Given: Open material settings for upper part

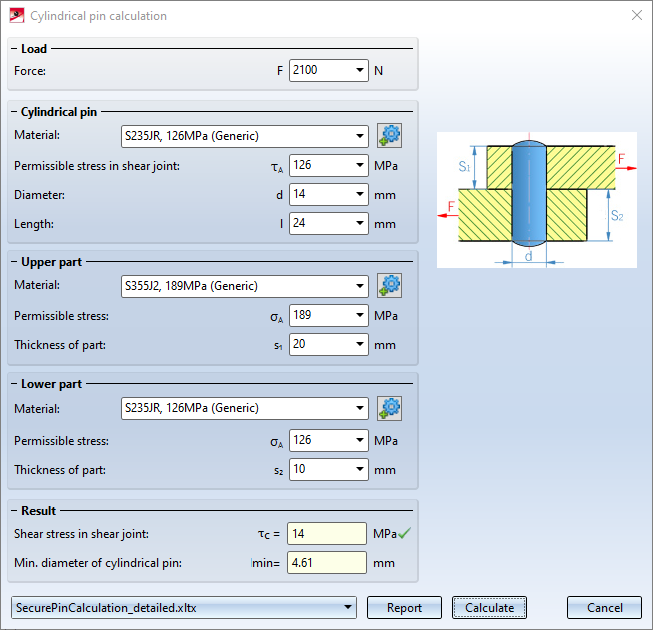Looking at the screenshot, I should point(389,285).
